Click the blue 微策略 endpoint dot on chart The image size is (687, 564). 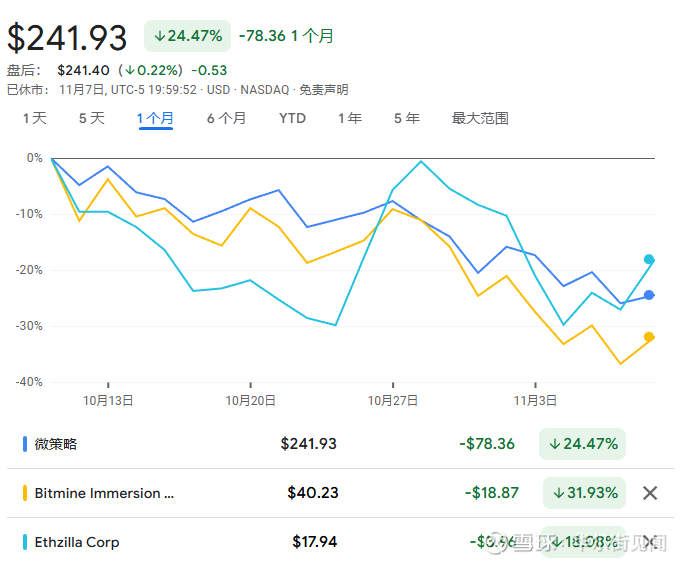tap(649, 295)
